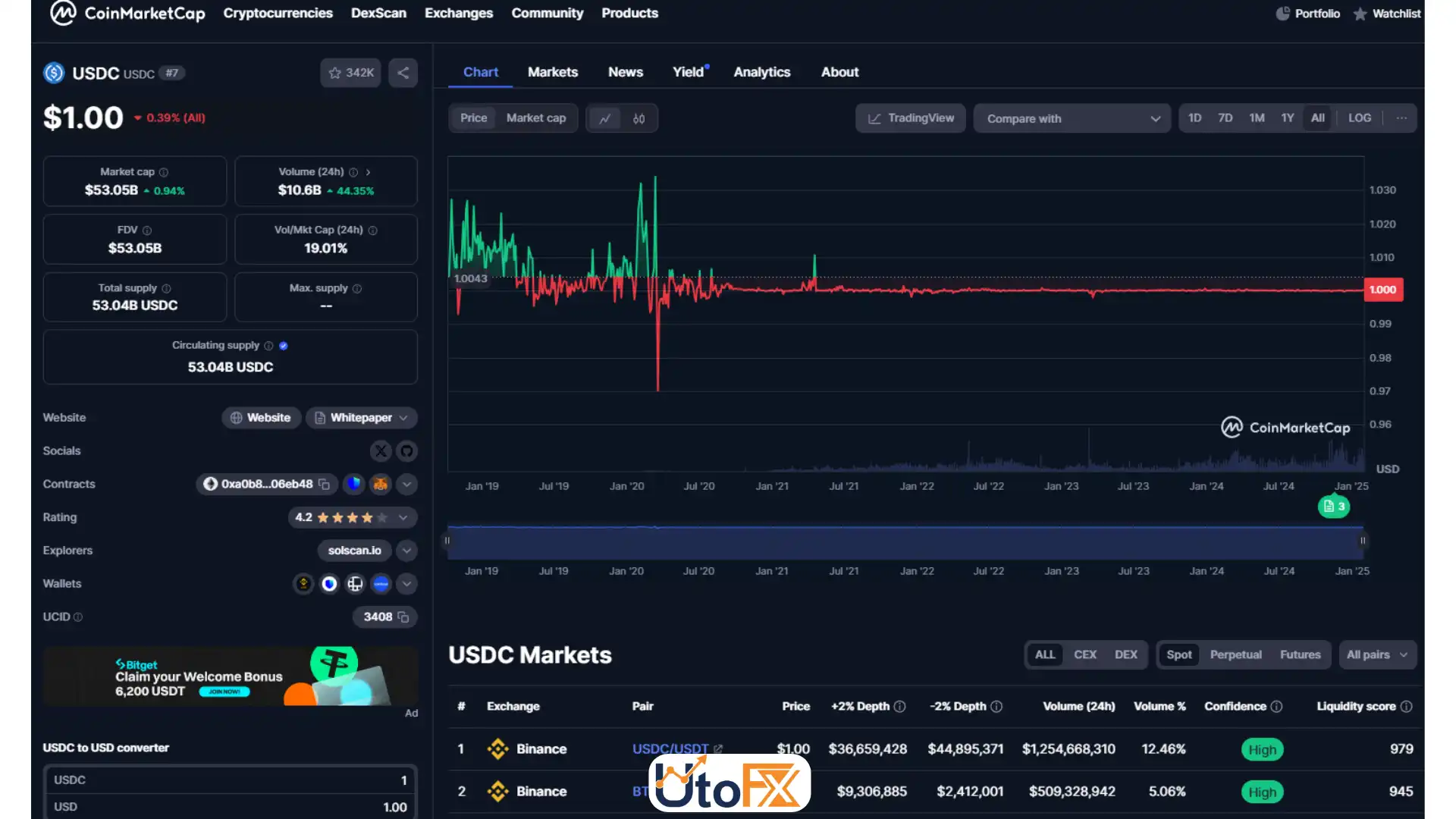Click the third wallet icon in Wallets

coord(355,584)
